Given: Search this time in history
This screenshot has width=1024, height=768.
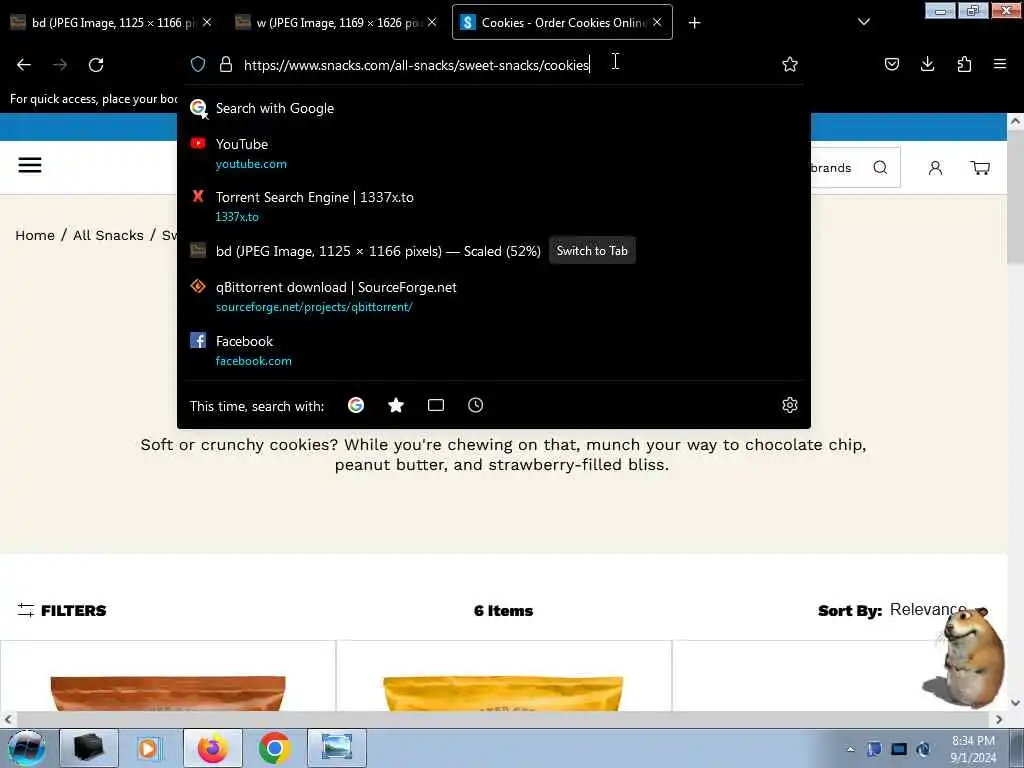Looking at the screenshot, I should click(475, 406).
